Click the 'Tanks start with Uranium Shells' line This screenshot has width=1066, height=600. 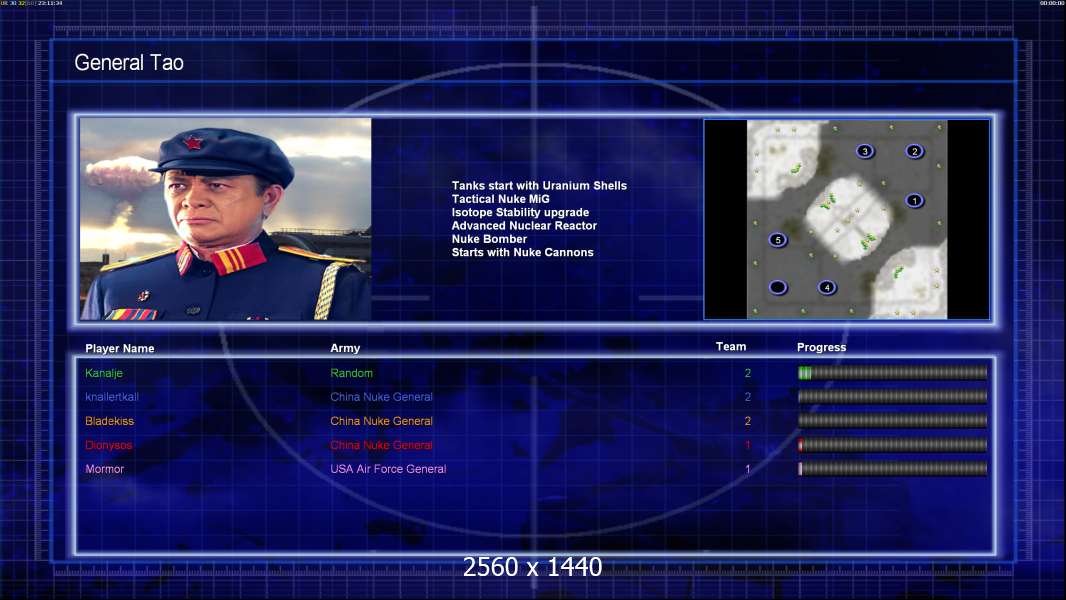tap(539, 186)
